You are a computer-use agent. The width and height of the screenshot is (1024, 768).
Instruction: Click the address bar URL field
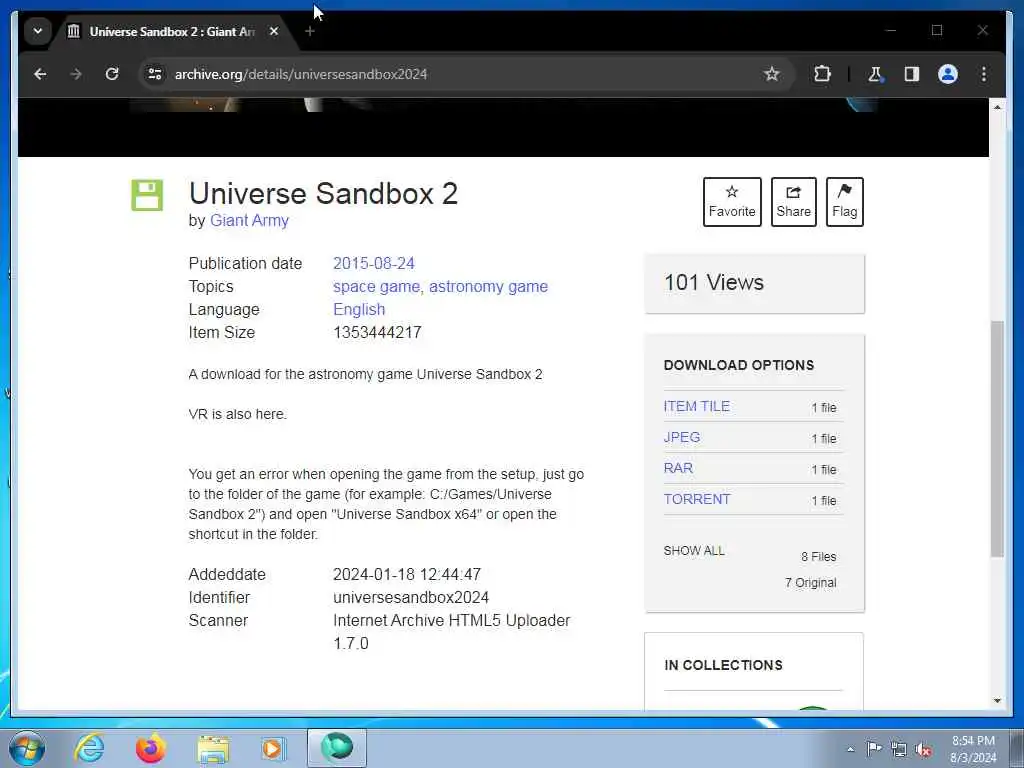coord(464,74)
